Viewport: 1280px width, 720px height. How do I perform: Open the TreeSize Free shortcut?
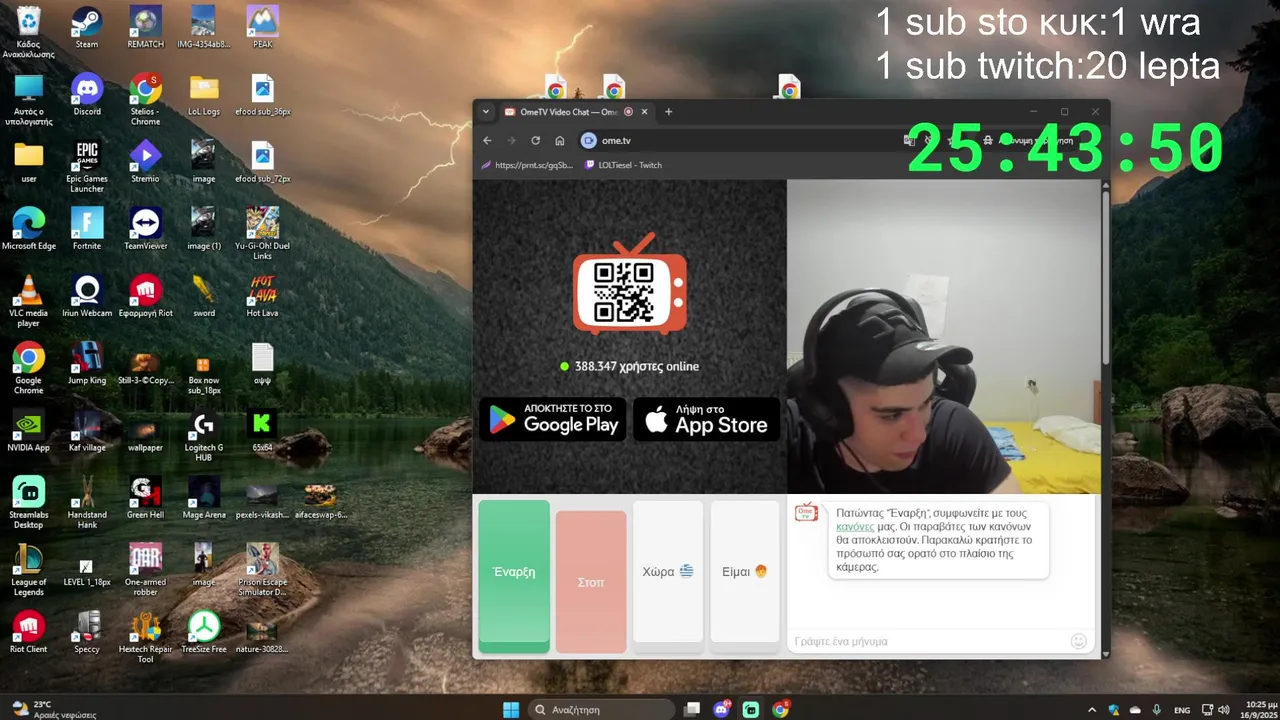204,632
